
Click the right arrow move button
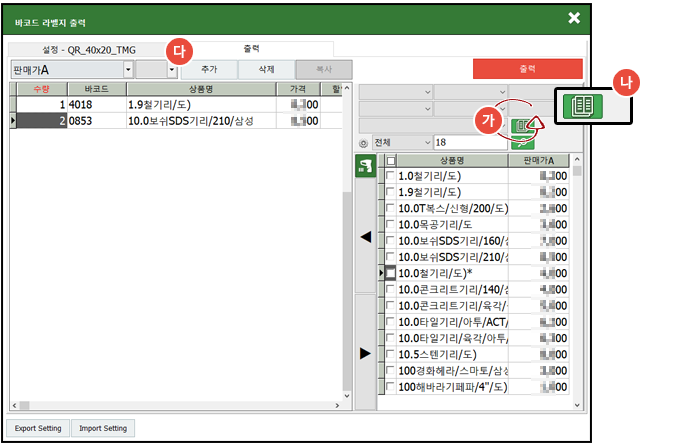pos(366,353)
